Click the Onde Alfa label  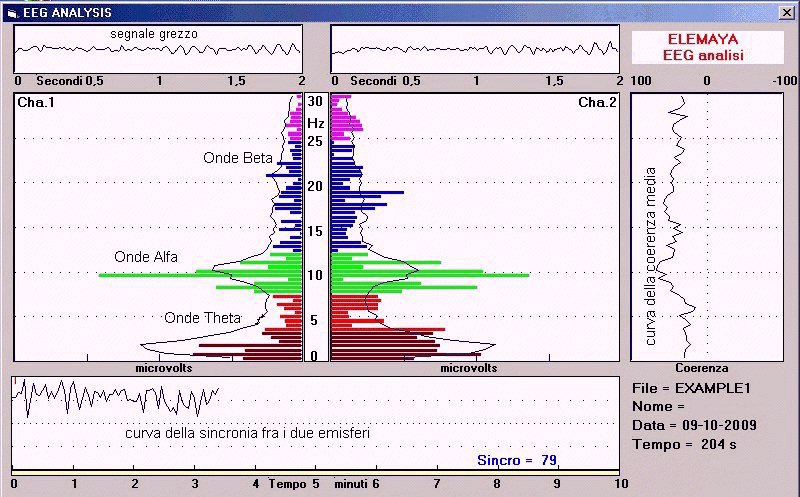coord(146,257)
